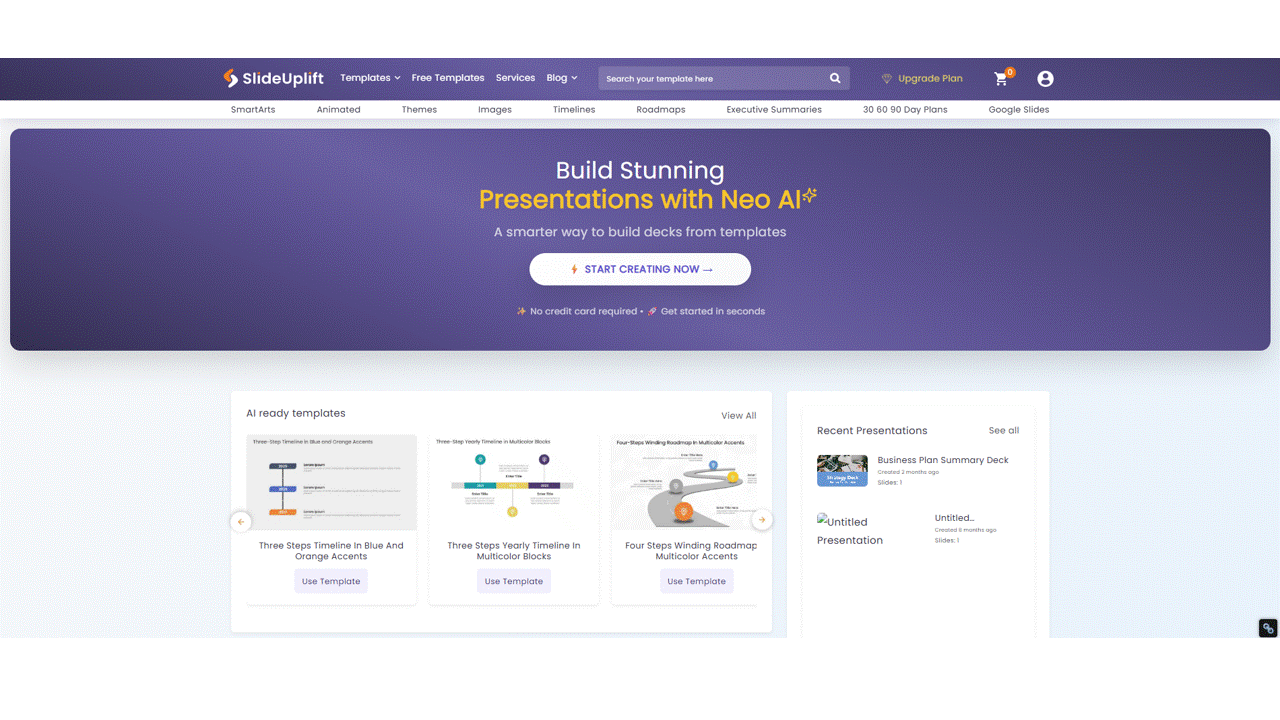Go to the SmartArts category

pyautogui.click(x=253, y=109)
